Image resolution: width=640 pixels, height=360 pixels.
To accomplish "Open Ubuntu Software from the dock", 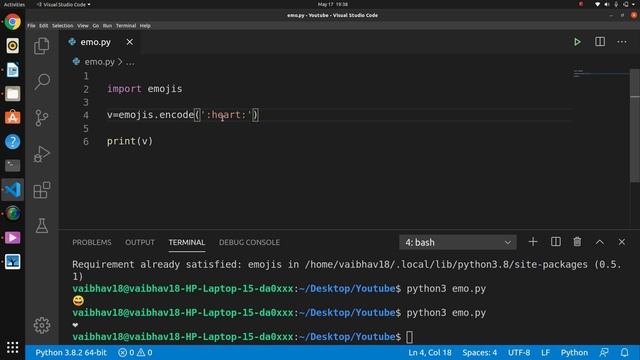I will point(13,118).
